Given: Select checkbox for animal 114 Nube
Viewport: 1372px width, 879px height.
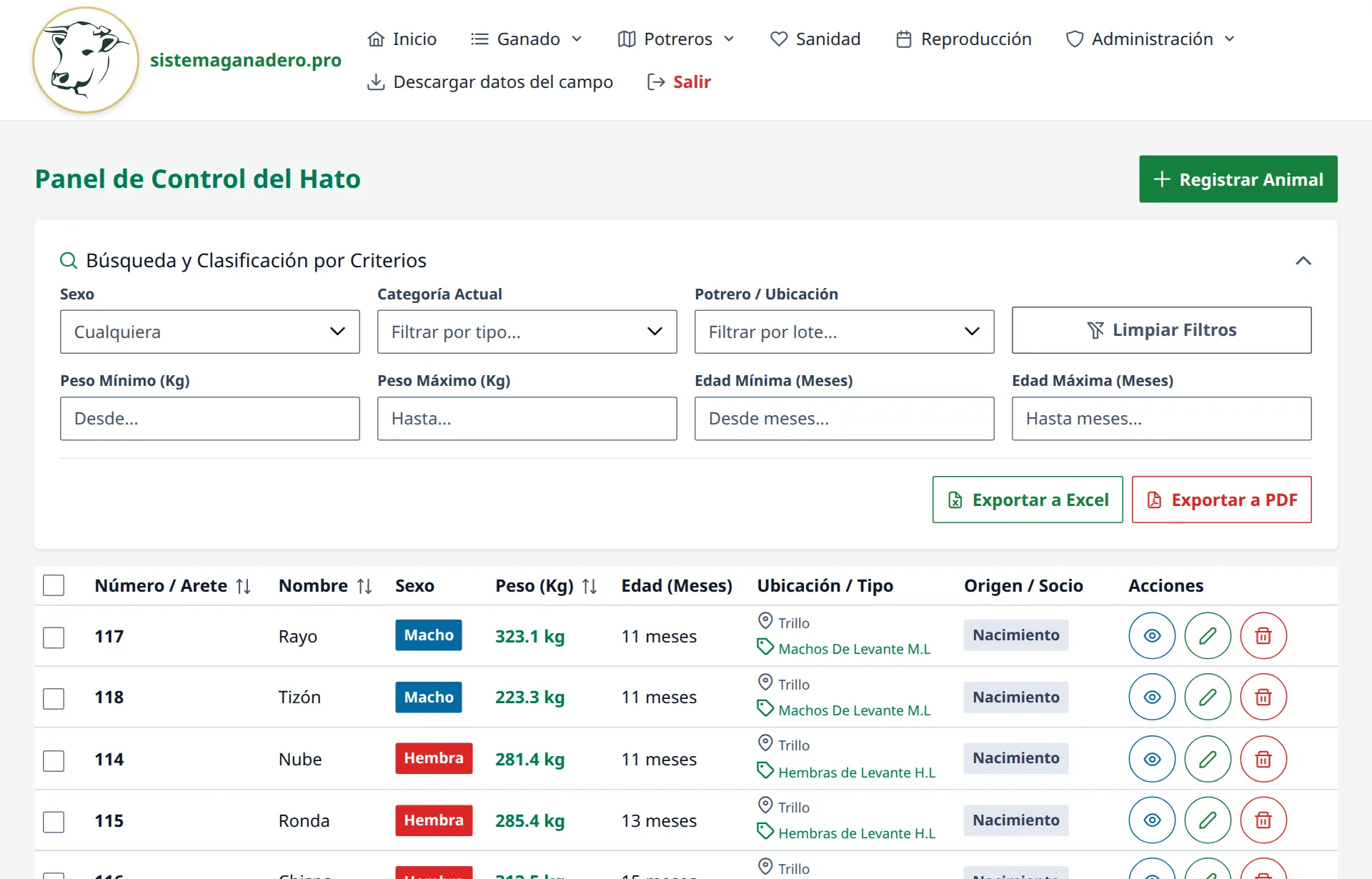Looking at the screenshot, I should pos(54,760).
